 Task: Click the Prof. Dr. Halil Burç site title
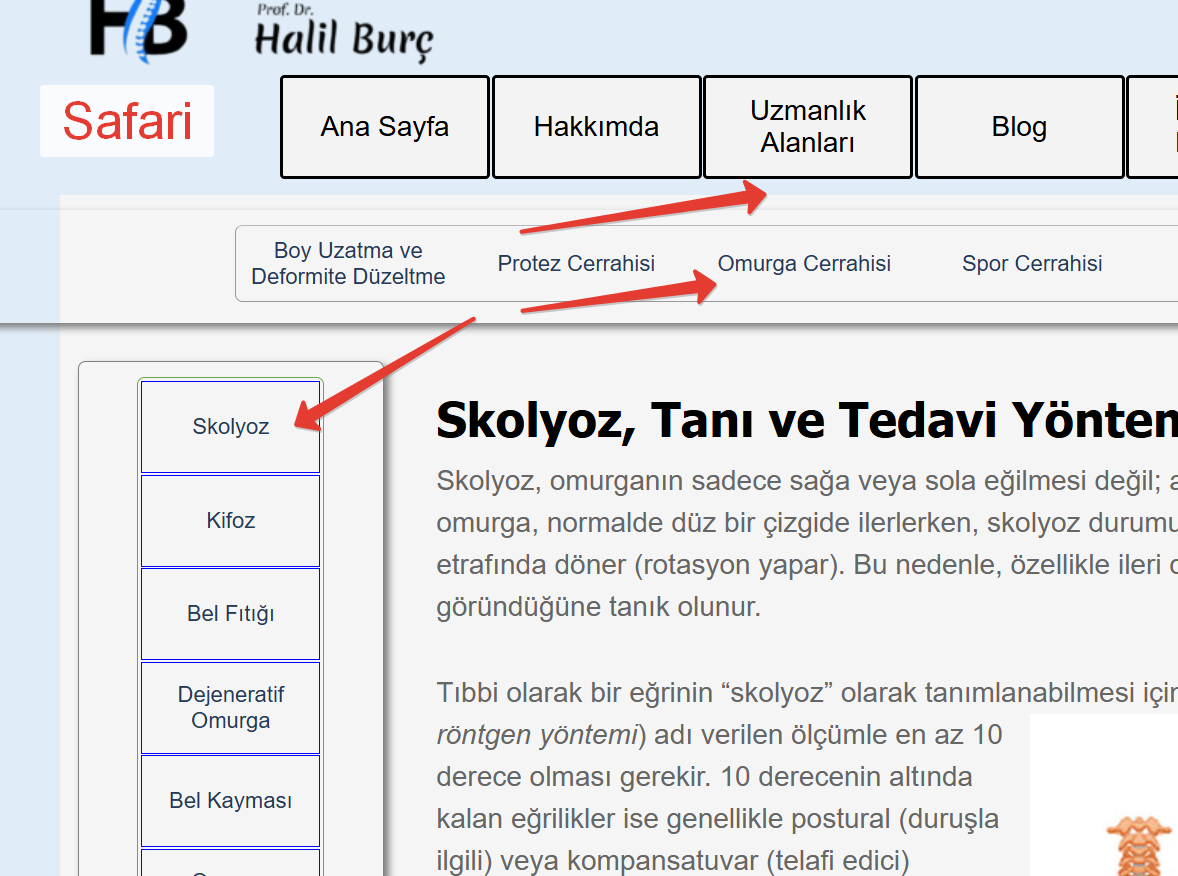pyautogui.click(x=343, y=37)
